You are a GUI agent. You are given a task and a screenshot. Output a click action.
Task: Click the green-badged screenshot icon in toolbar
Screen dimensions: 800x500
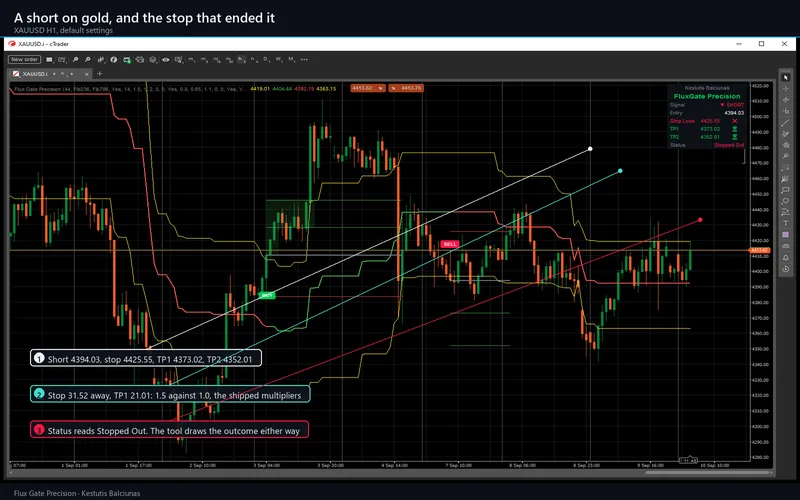click(127, 59)
